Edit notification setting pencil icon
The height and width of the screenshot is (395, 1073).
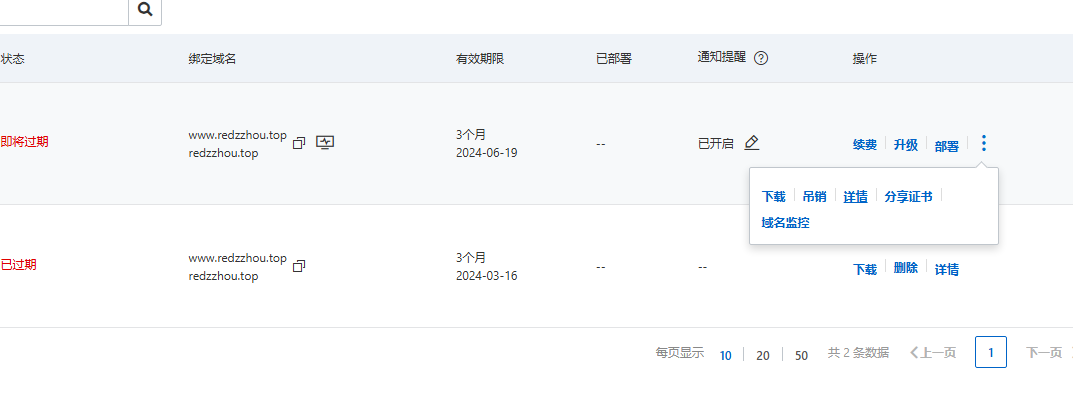coord(751,142)
